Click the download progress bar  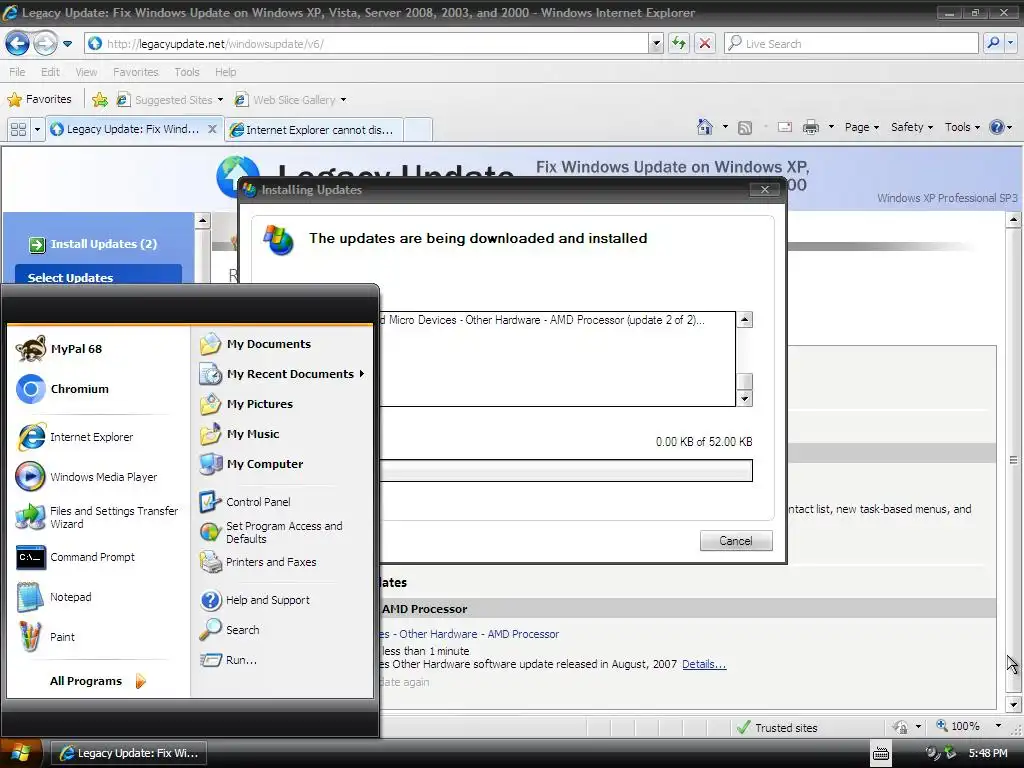point(566,470)
